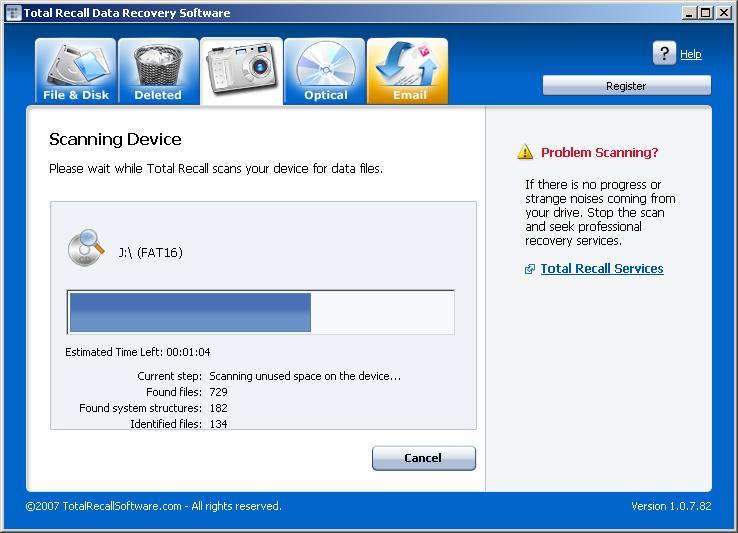
Task: Switch to the Email recovery tab
Action: point(408,71)
